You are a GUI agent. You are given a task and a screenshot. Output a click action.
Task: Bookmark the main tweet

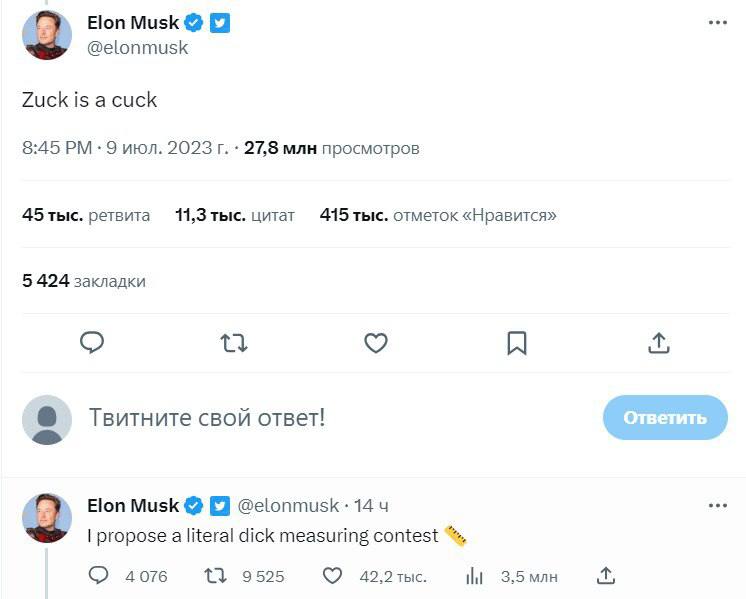pyautogui.click(x=516, y=343)
